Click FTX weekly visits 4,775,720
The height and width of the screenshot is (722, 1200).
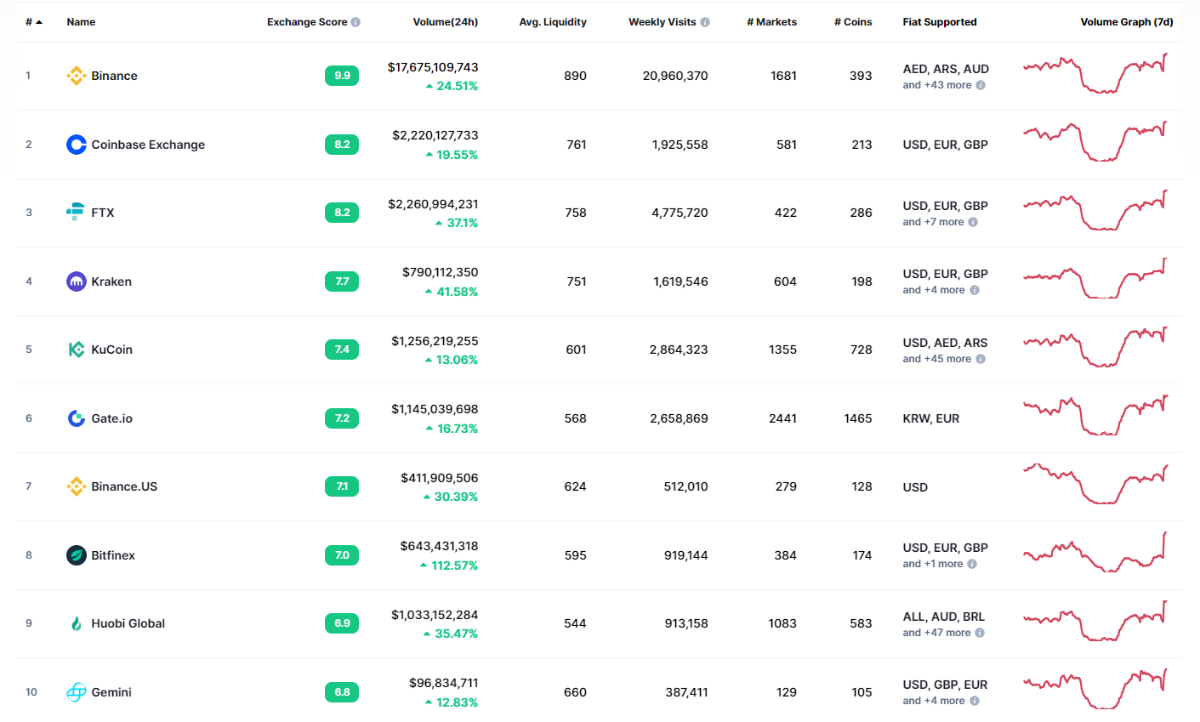[x=679, y=213]
